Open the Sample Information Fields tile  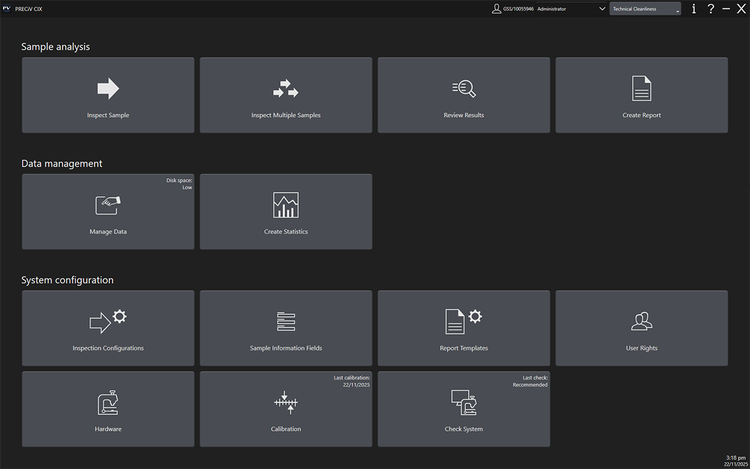click(286, 328)
